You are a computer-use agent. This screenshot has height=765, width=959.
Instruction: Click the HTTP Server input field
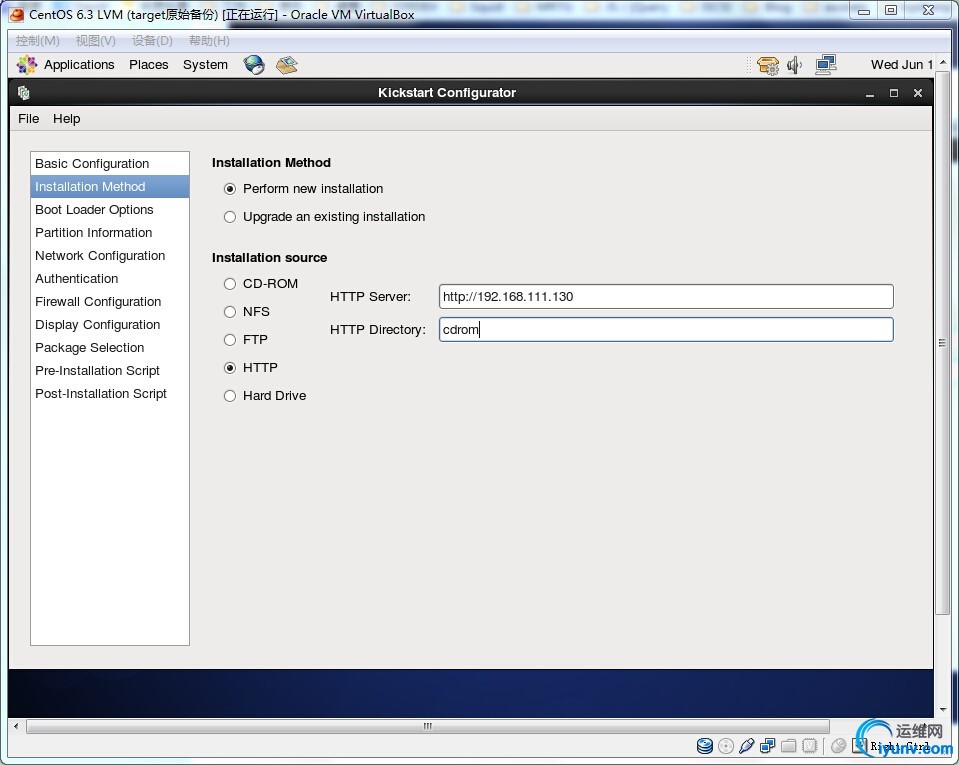(x=665, y=297)
